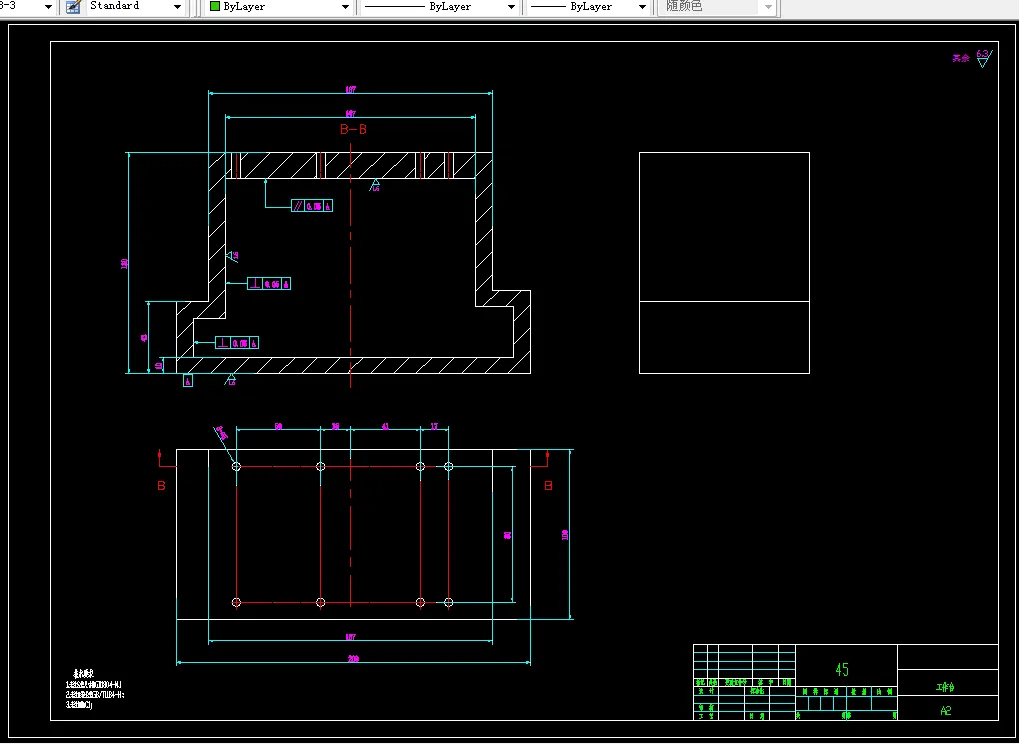Open the table style manager icon
Viewport: 1019px width, 744px height.
click(73, 6)
